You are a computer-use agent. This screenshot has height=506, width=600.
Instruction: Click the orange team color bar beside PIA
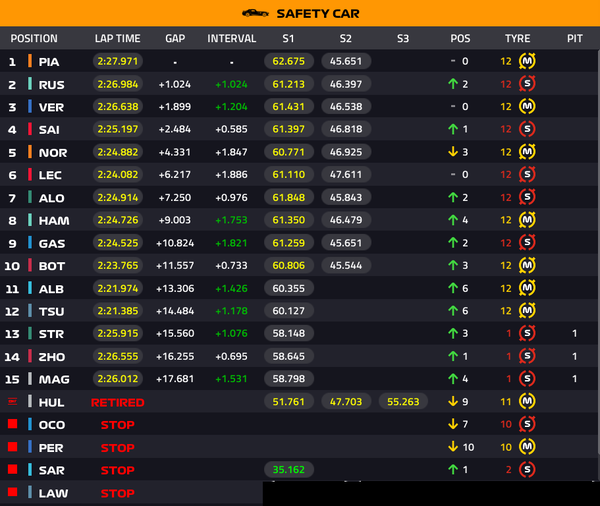[x=30, y=61]
